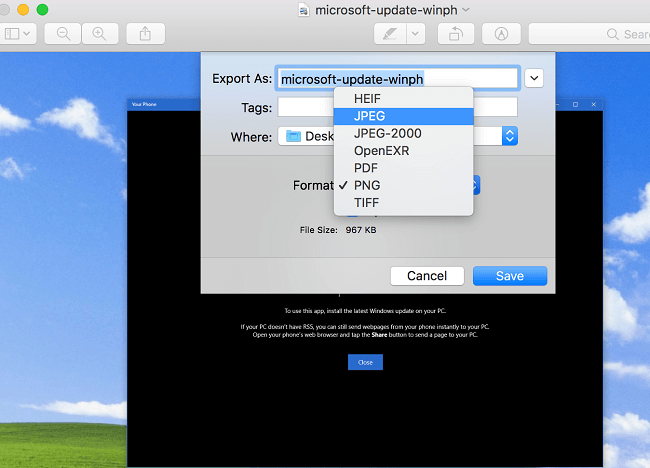Close the Your Phone window with X

tap(594, 104)
